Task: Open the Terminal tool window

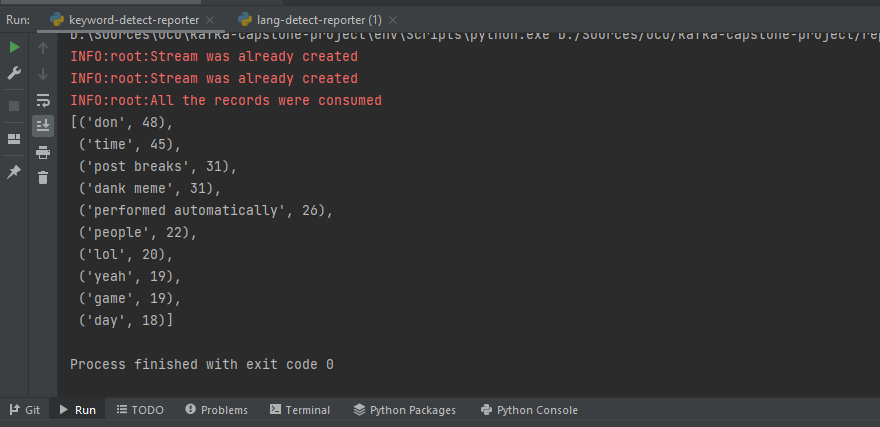Action: 300,410
